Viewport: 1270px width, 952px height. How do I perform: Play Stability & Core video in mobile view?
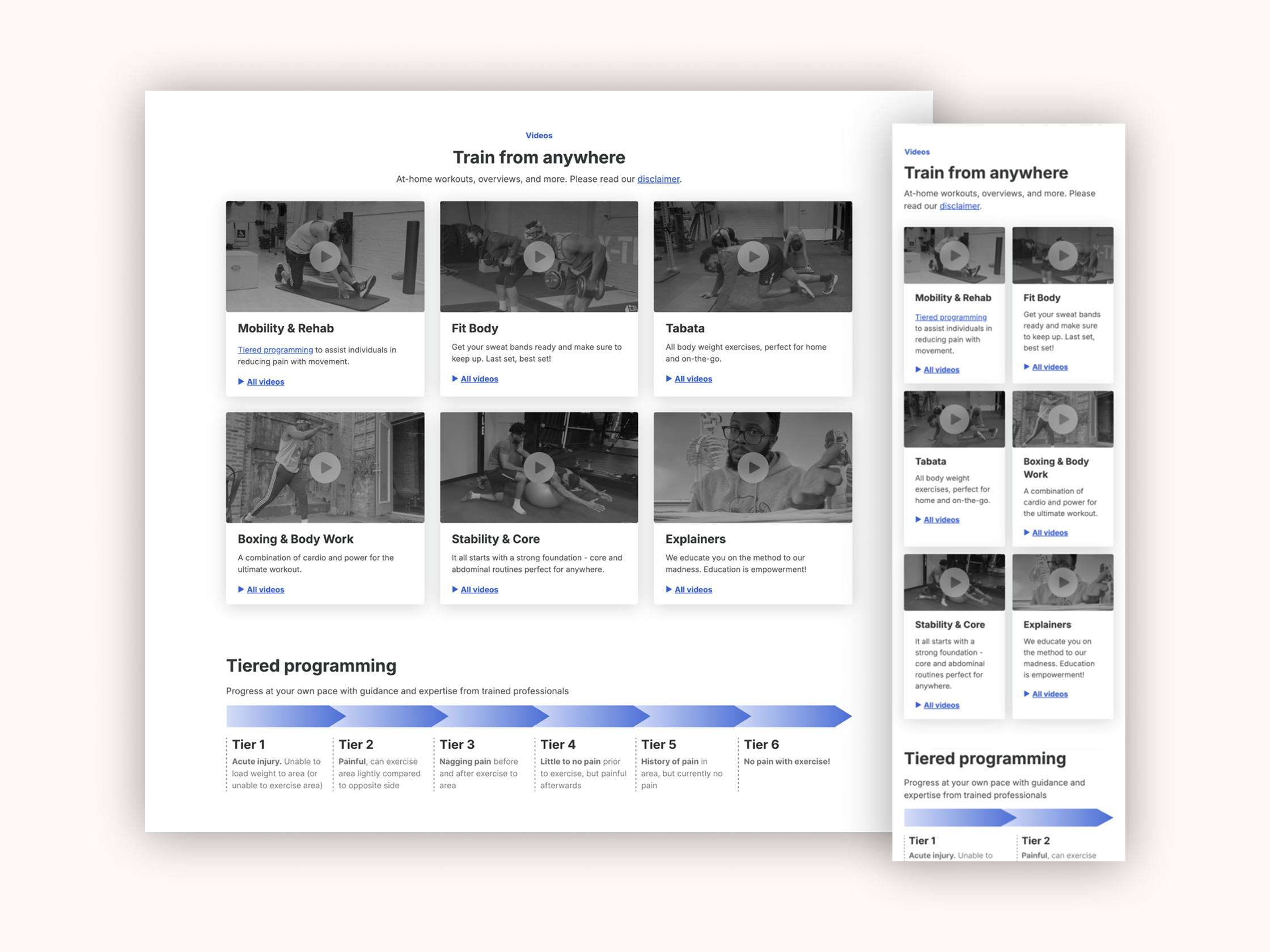[x=954, y=583]
